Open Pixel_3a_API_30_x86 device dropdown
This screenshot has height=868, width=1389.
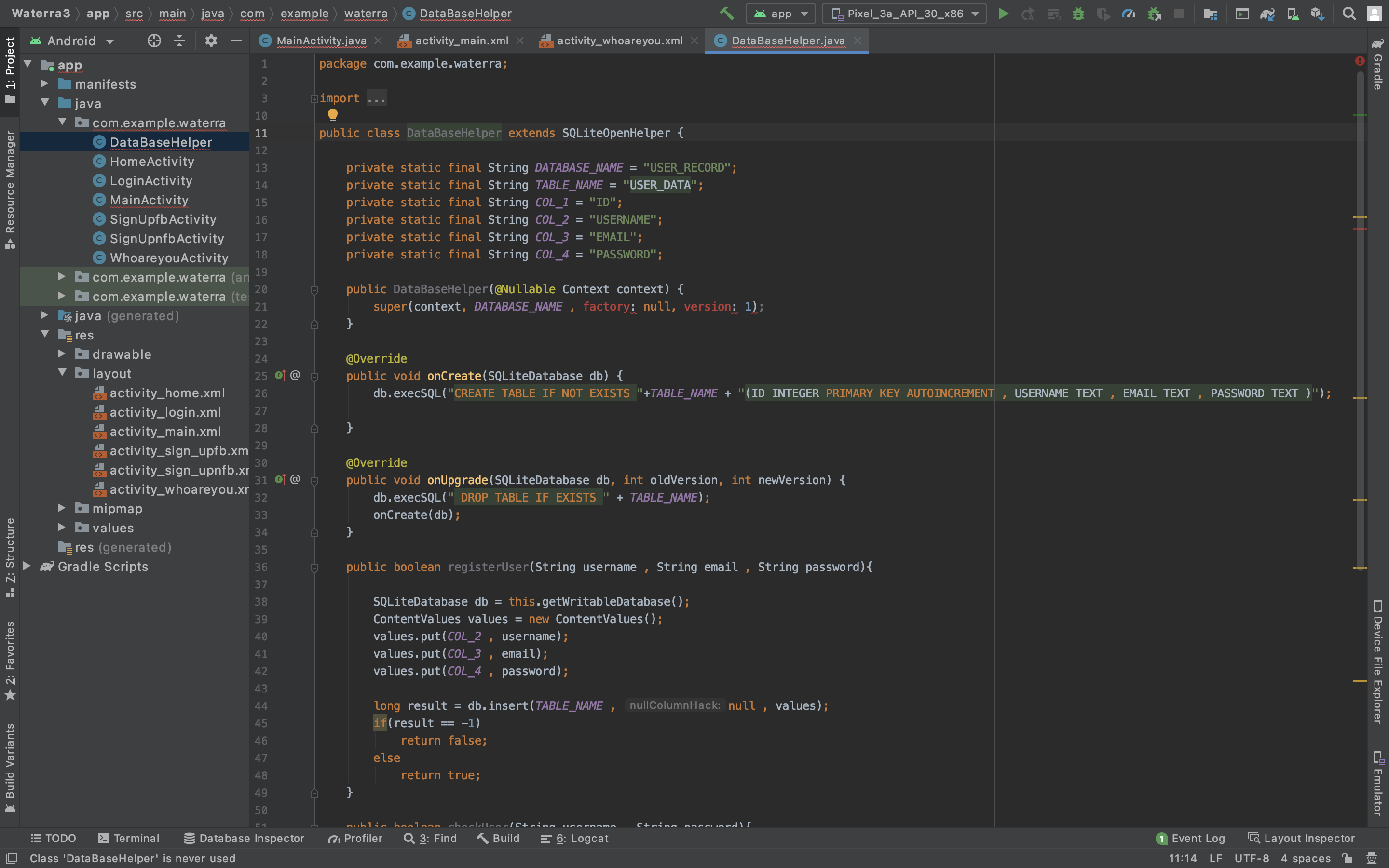click(904, 14)
